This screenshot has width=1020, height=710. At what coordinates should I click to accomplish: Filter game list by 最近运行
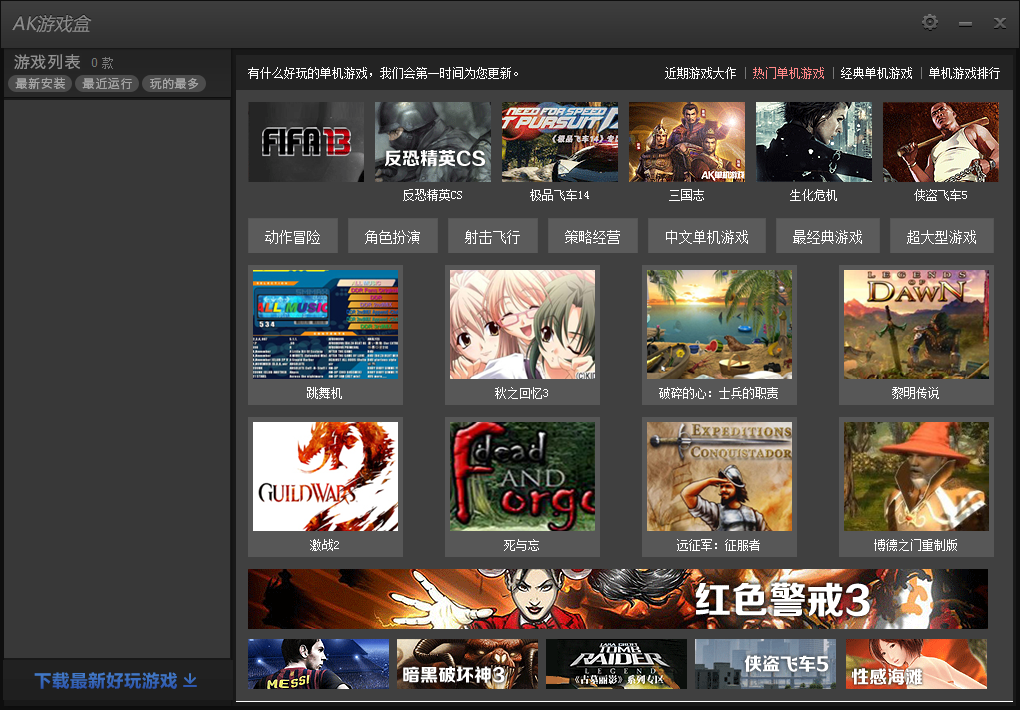pos(107,83)
